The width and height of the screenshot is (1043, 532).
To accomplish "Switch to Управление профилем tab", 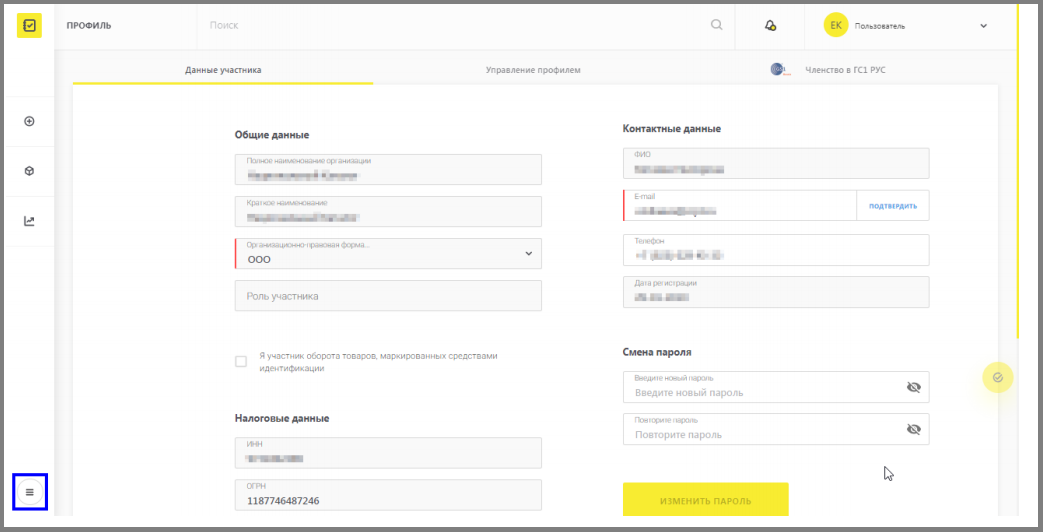I will pyautogui.click(x=533, y=70).
